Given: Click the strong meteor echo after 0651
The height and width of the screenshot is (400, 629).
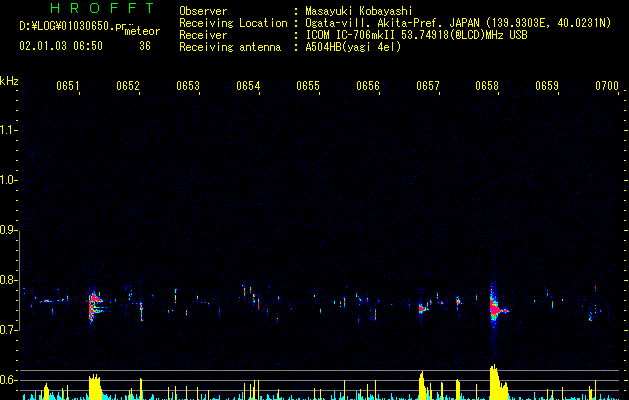Looking at the screenshot, I should 95,305.
